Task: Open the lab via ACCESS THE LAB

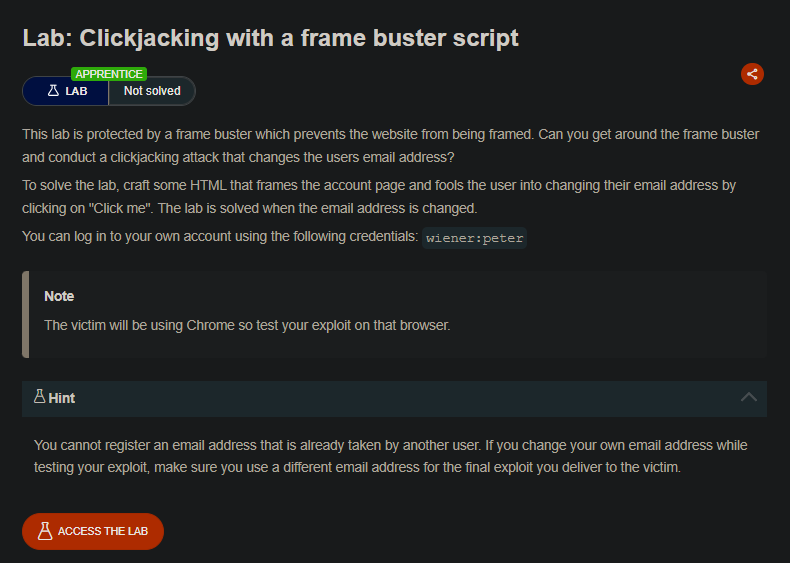Action: tap(93, 531)
